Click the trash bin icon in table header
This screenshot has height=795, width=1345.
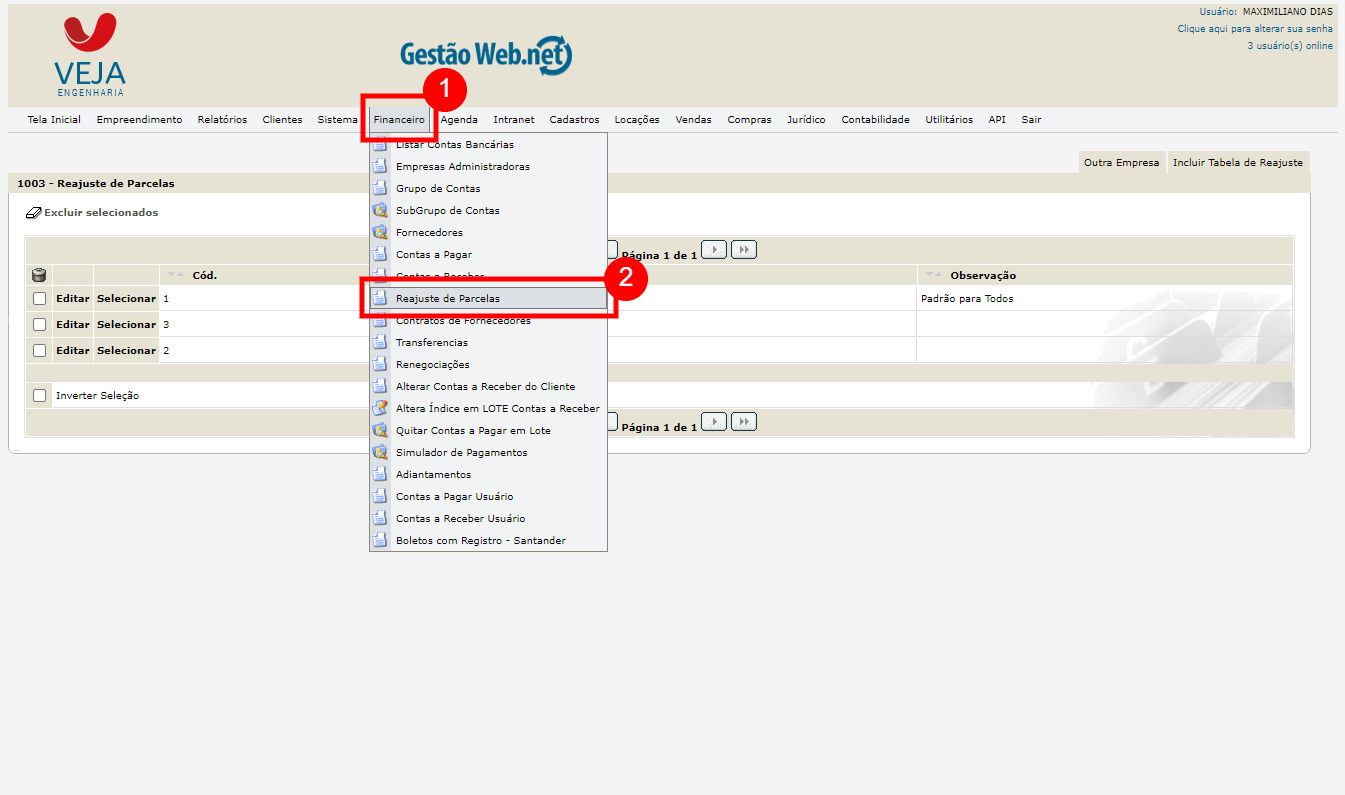click(x=39, y=275)
